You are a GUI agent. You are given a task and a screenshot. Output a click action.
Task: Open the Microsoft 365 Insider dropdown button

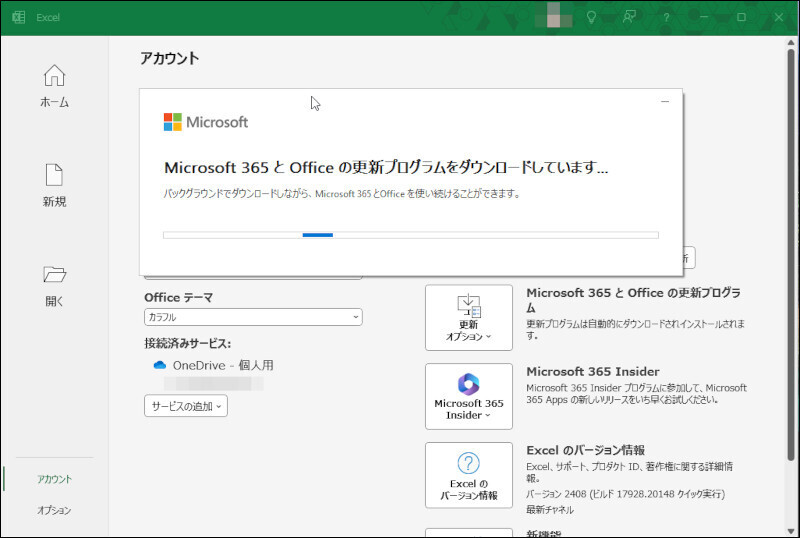point(468,396)
